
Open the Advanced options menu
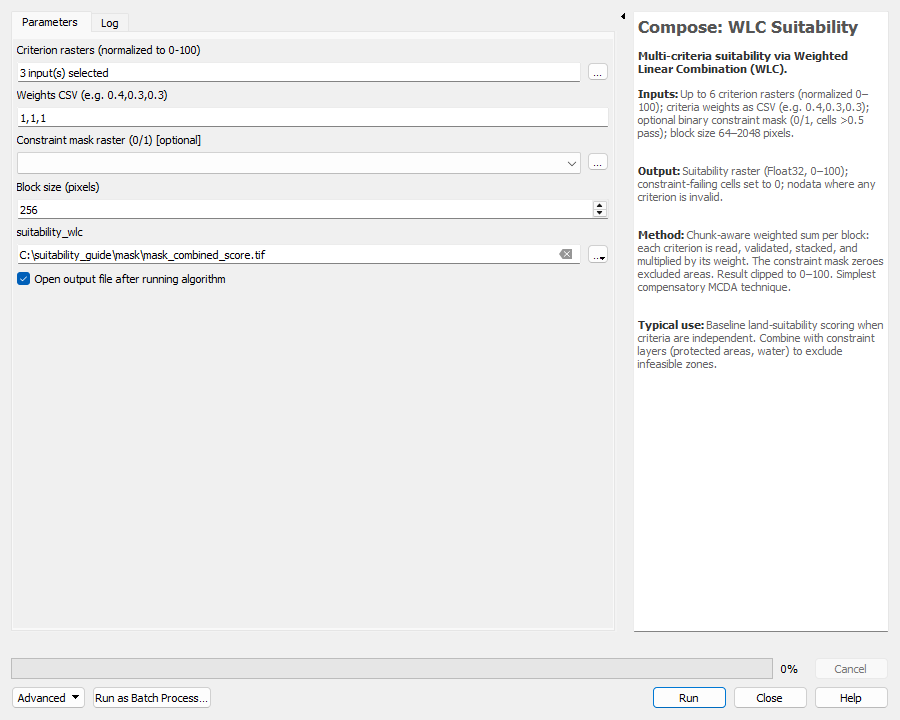pyautogui.click(x=48, y=698)
